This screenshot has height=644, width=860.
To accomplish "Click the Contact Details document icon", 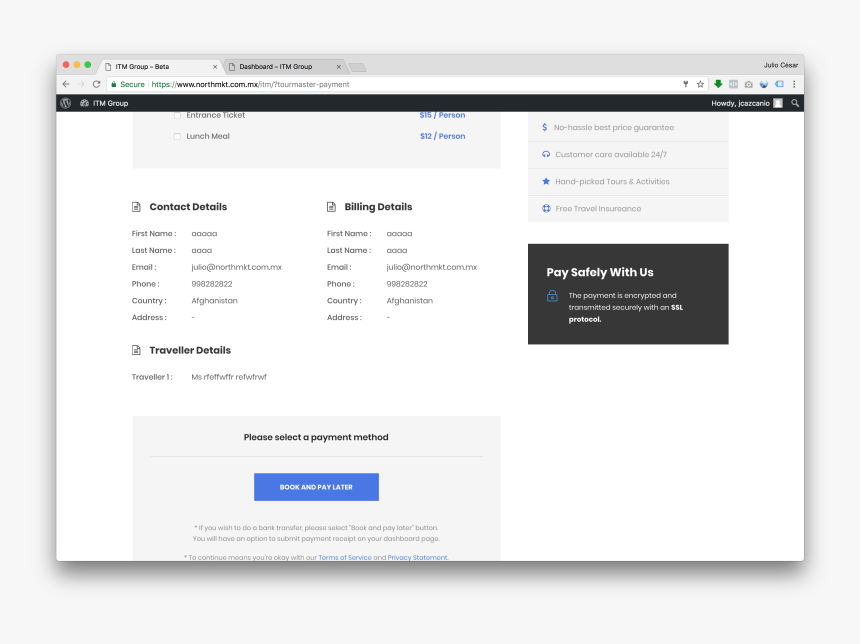I will click(136, 207).
